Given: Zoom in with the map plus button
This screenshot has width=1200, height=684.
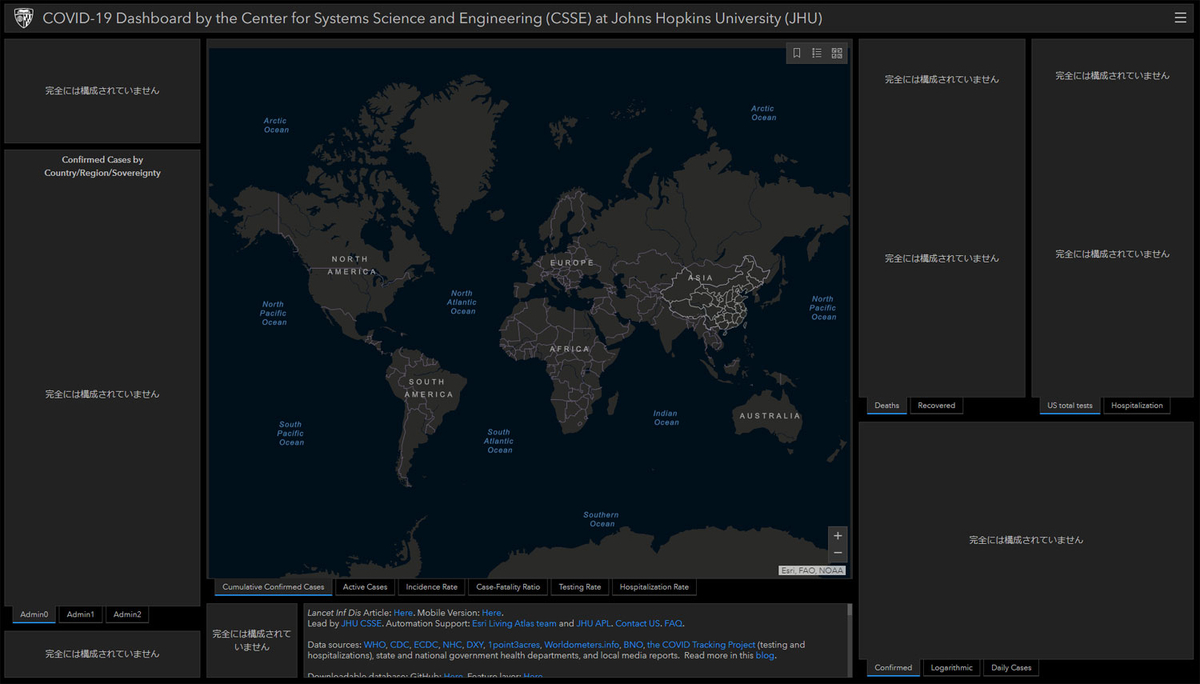Looking at the screenshot, I should (838, 535).
